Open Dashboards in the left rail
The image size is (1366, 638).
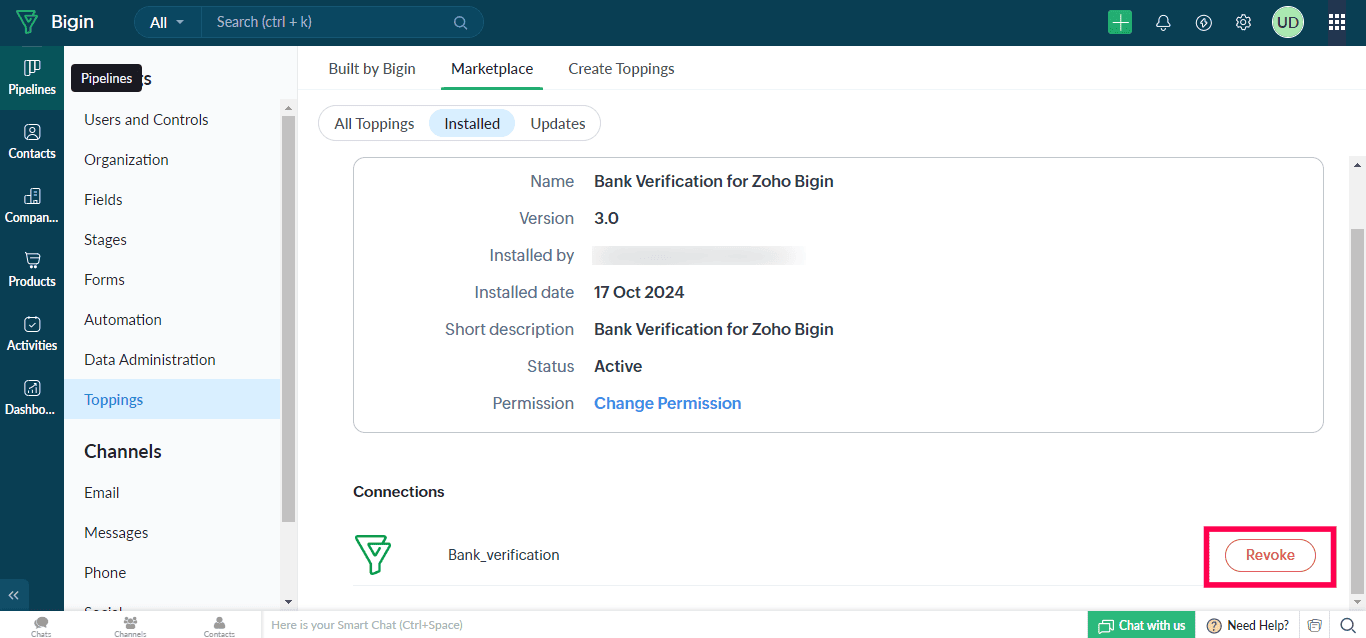[32, 397]
